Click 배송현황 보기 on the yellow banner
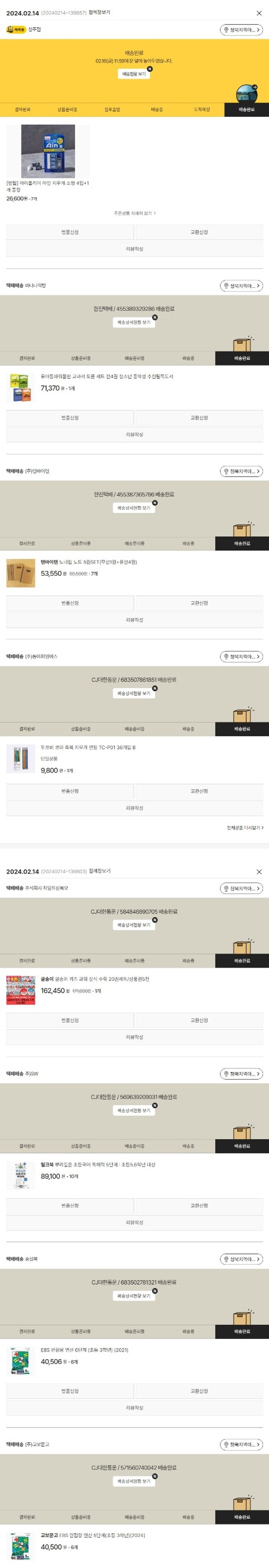Viewport: 269px width, 1568px height. pyautogui.click(x=134, y=74)
